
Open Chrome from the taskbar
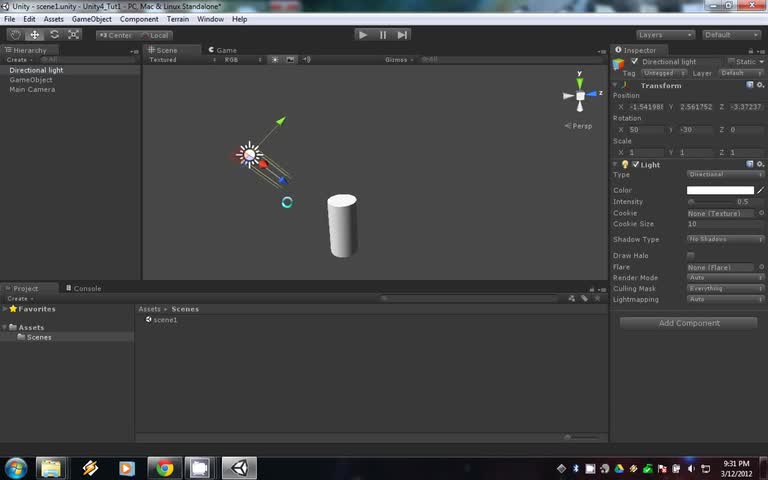(165, 468)
